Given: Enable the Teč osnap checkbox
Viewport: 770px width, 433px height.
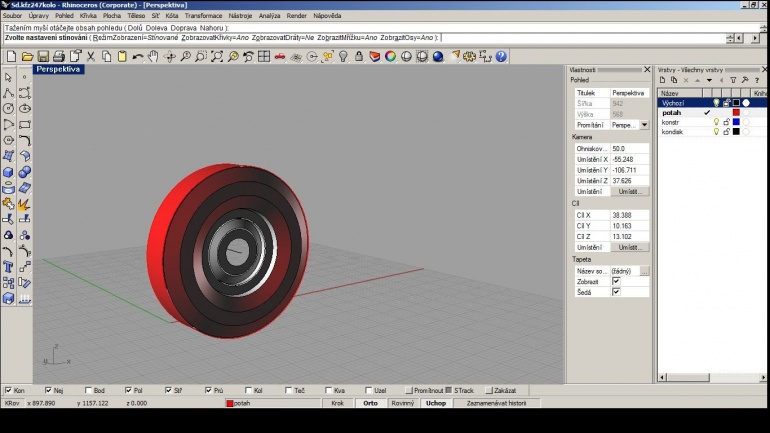Looking at the screenshot, I should coord(288,390).
